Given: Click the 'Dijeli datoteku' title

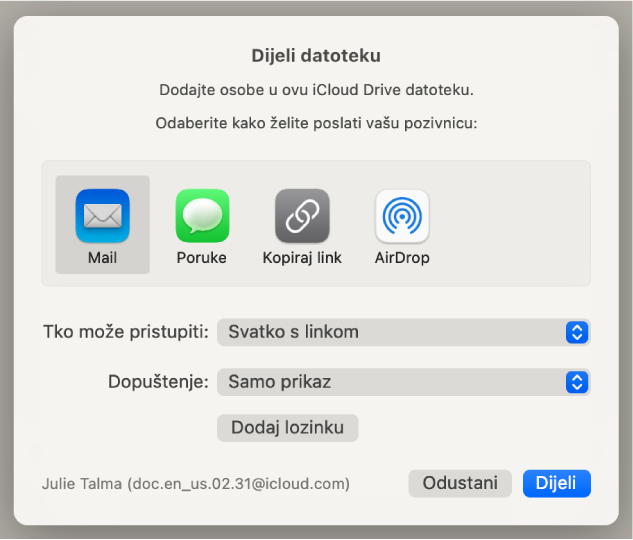Looking at the screenshot, I should point(316,56).
